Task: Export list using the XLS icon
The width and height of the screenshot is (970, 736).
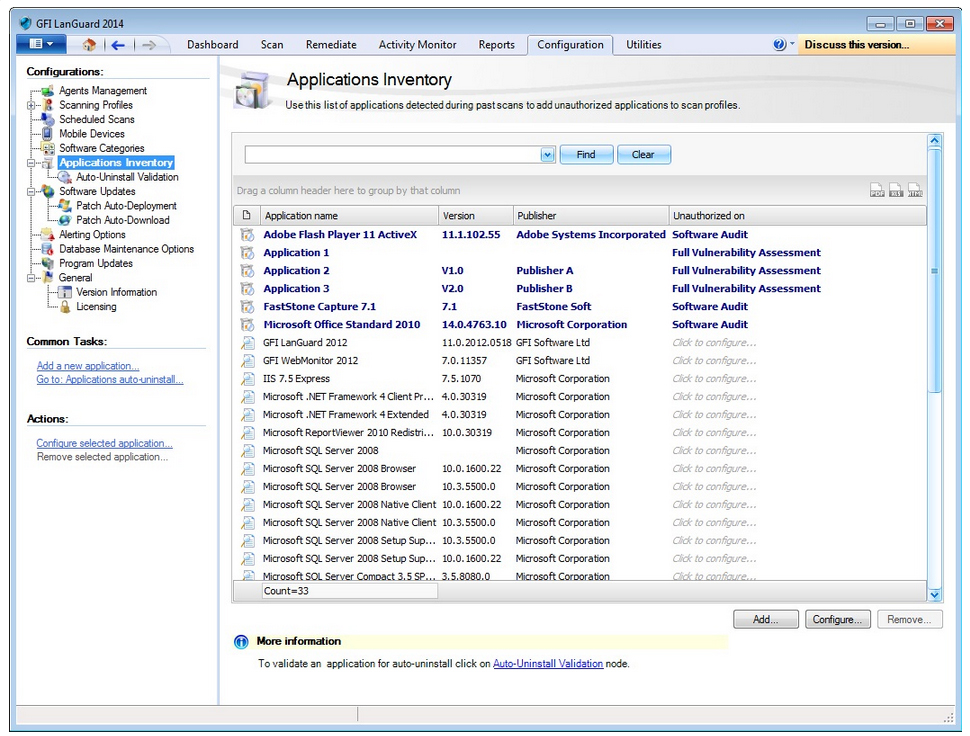Action: tap(896, 190)
